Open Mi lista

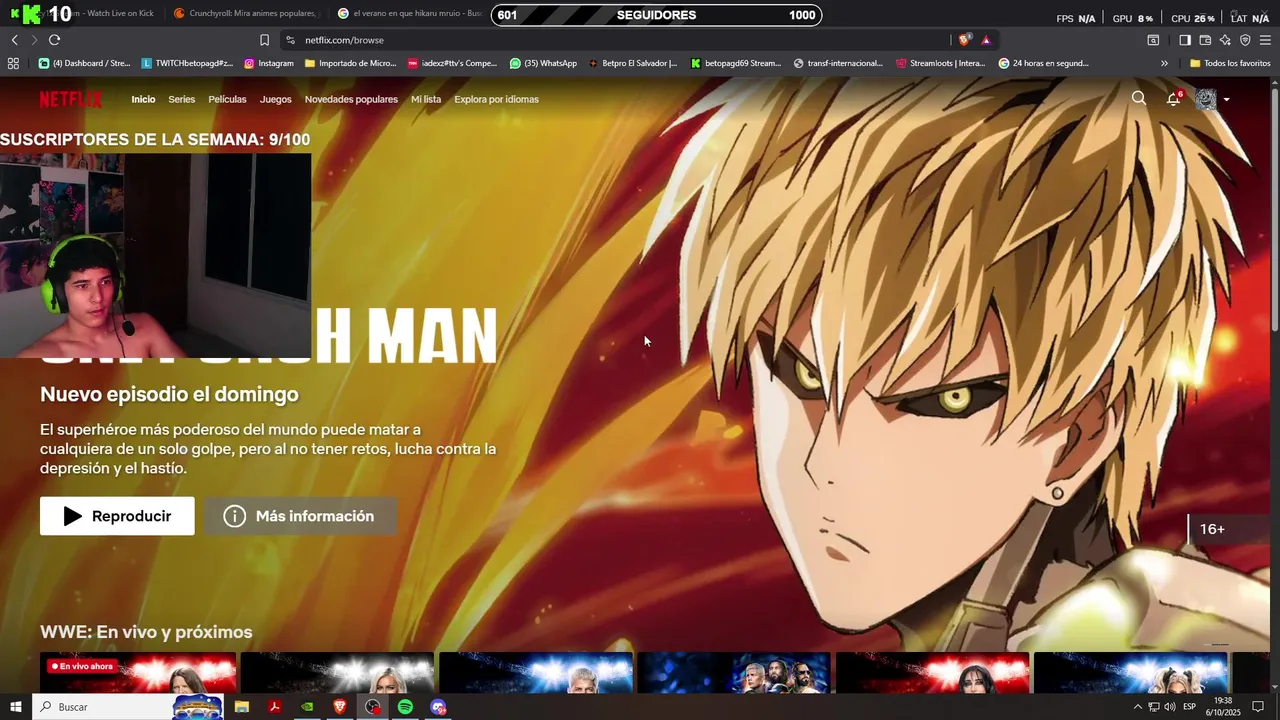(426, 99)
